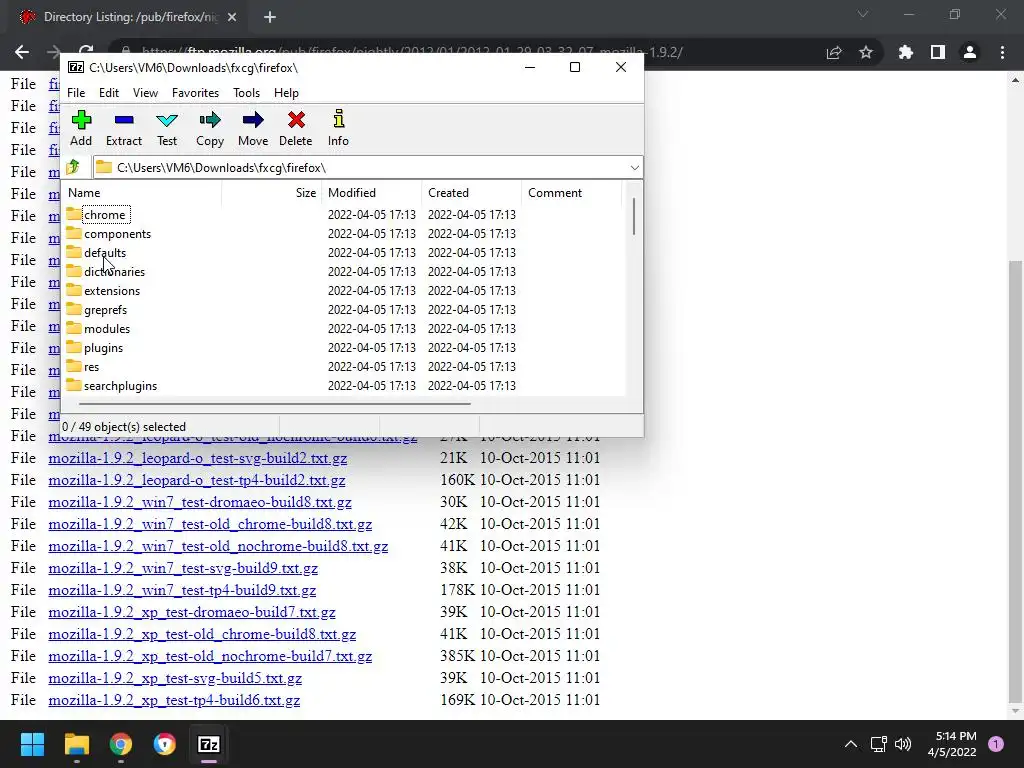This screenshot has width=1024, height=768.
Task: Close the Directory Listing tab
Action: (x=232, y=17)
